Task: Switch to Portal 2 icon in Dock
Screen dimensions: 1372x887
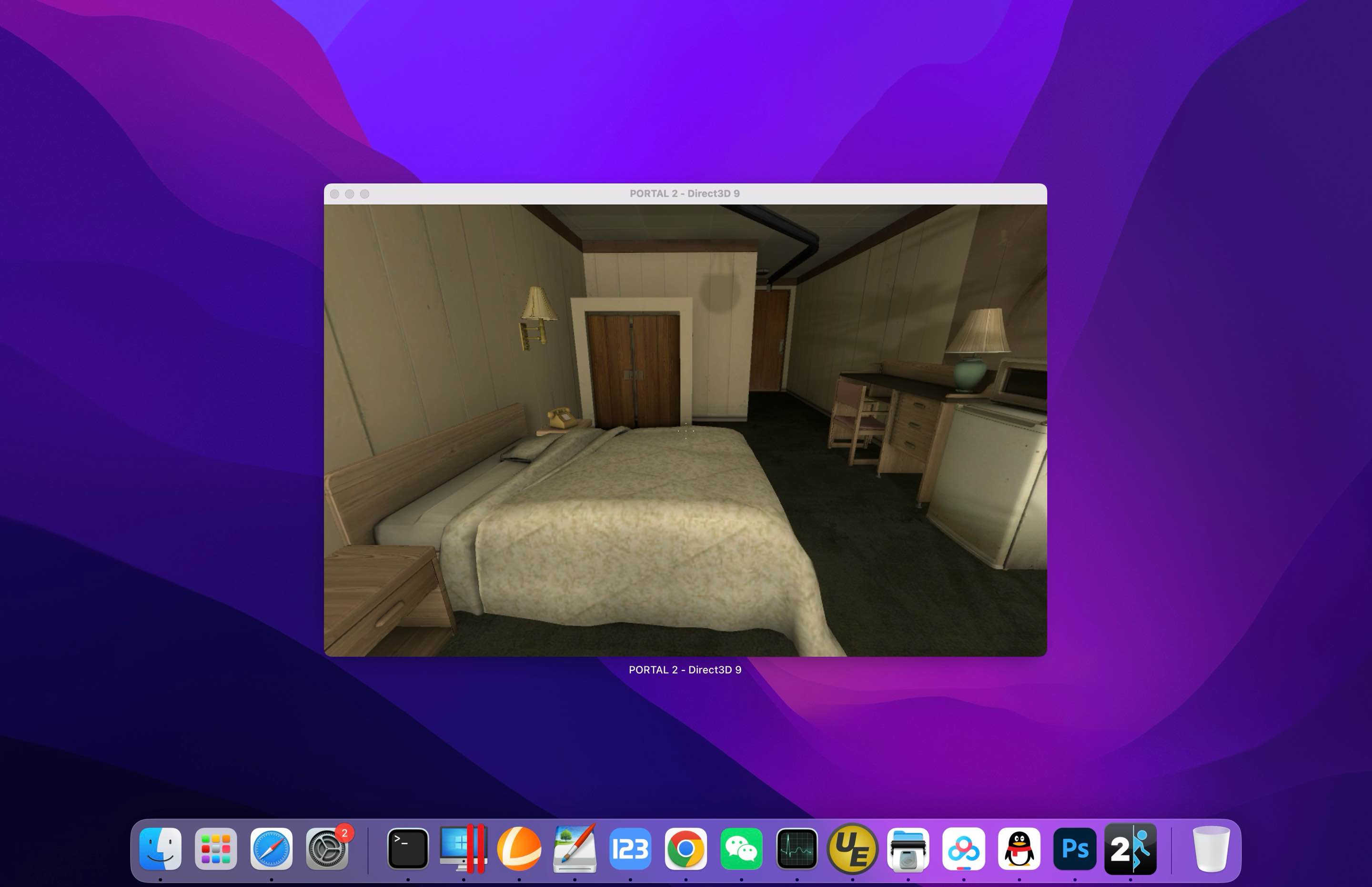Action: pyautogui.click(x=1130, y=848)
